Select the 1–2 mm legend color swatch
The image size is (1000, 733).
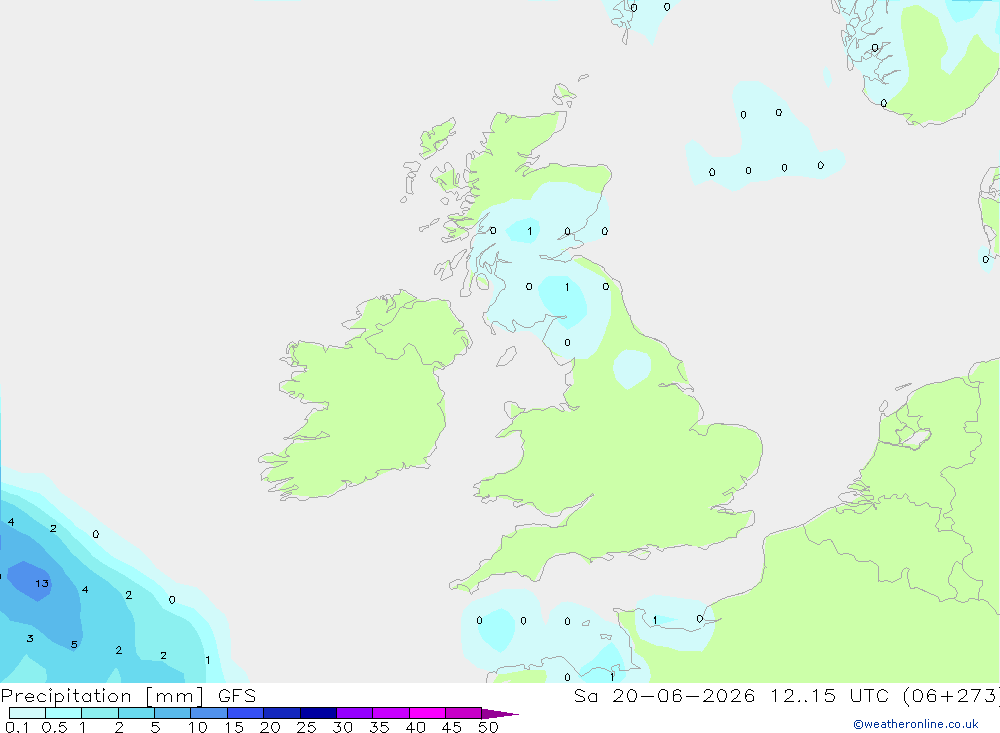click(x=100, y=713)
